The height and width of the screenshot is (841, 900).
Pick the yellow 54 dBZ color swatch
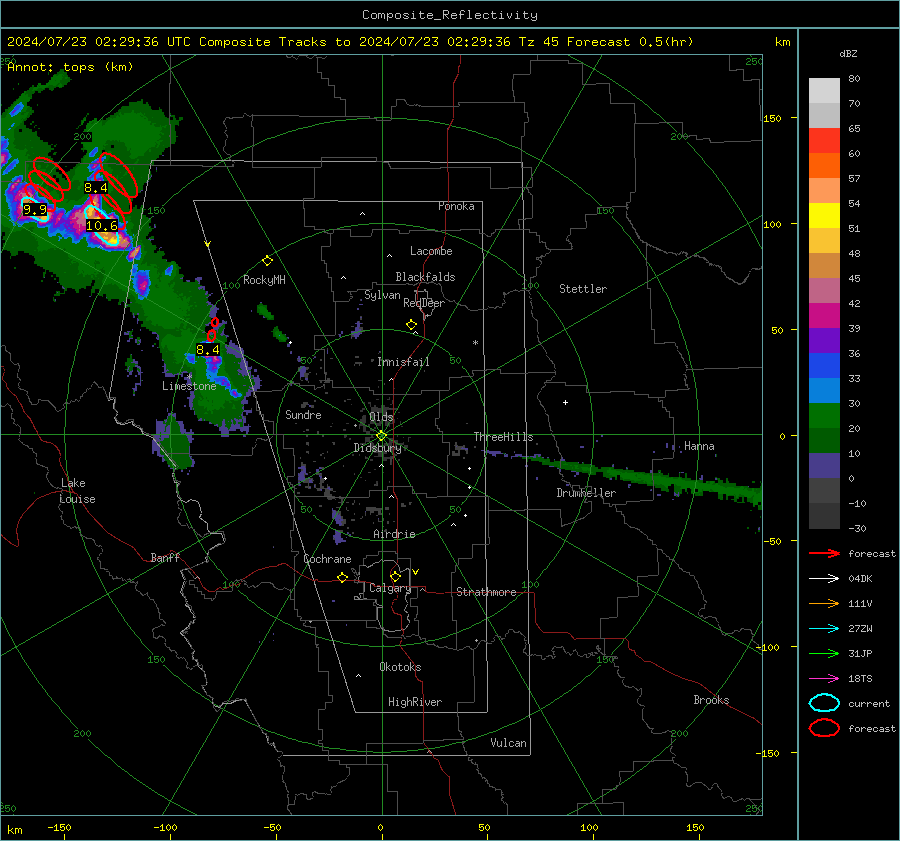click(824, 215)
